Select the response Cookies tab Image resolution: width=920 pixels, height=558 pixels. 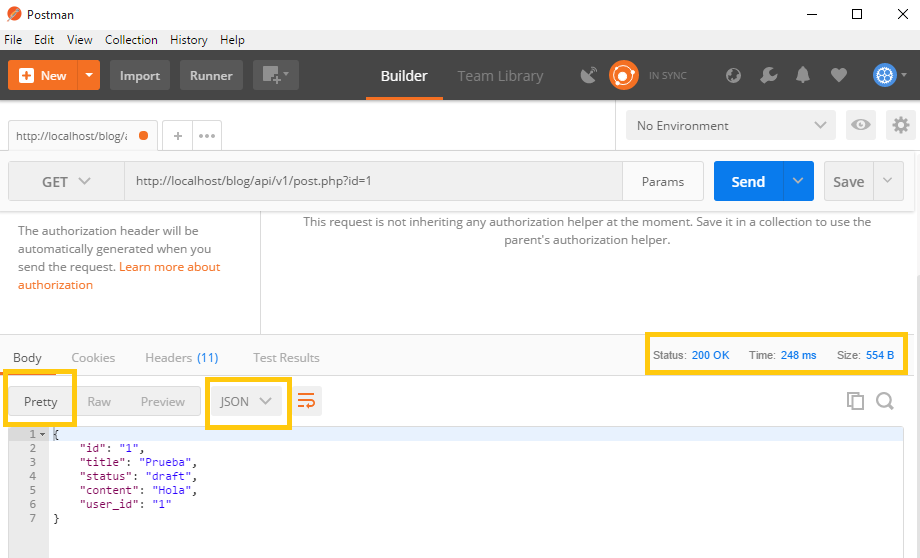(x=93, y=357)
